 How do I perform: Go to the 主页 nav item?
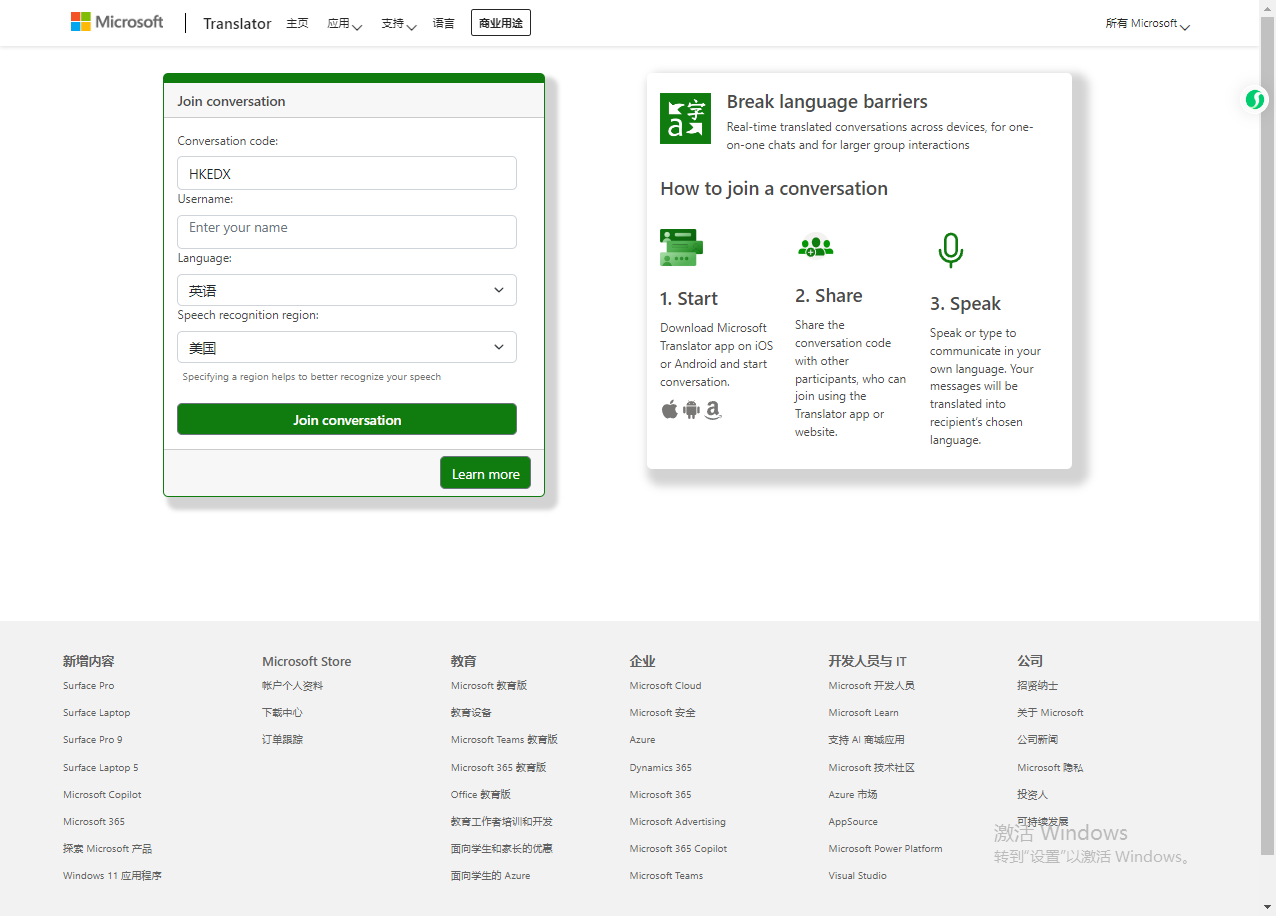(x=297, y=23)
